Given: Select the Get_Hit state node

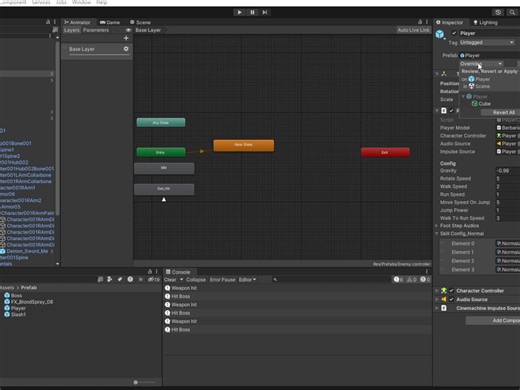Looking at the screenshot, I should coord(164,189).
